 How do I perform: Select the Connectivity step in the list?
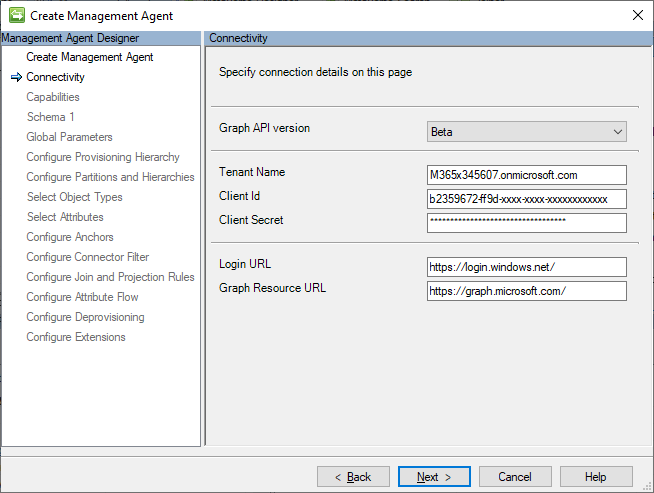[55, 77]
